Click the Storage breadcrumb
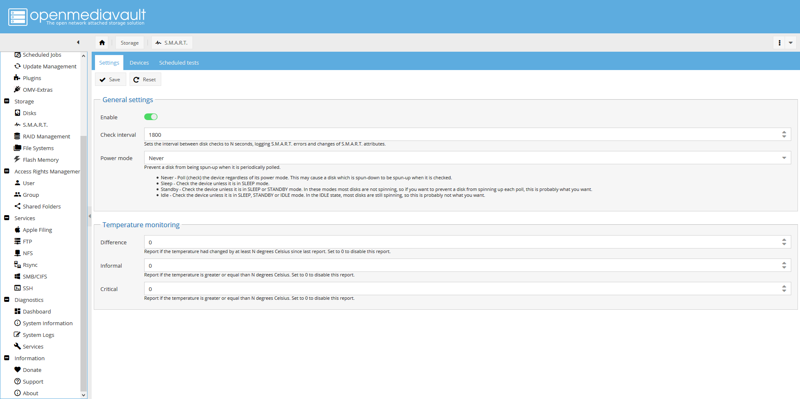This screenshot has height=399, width=800. (x=130, y=43)
